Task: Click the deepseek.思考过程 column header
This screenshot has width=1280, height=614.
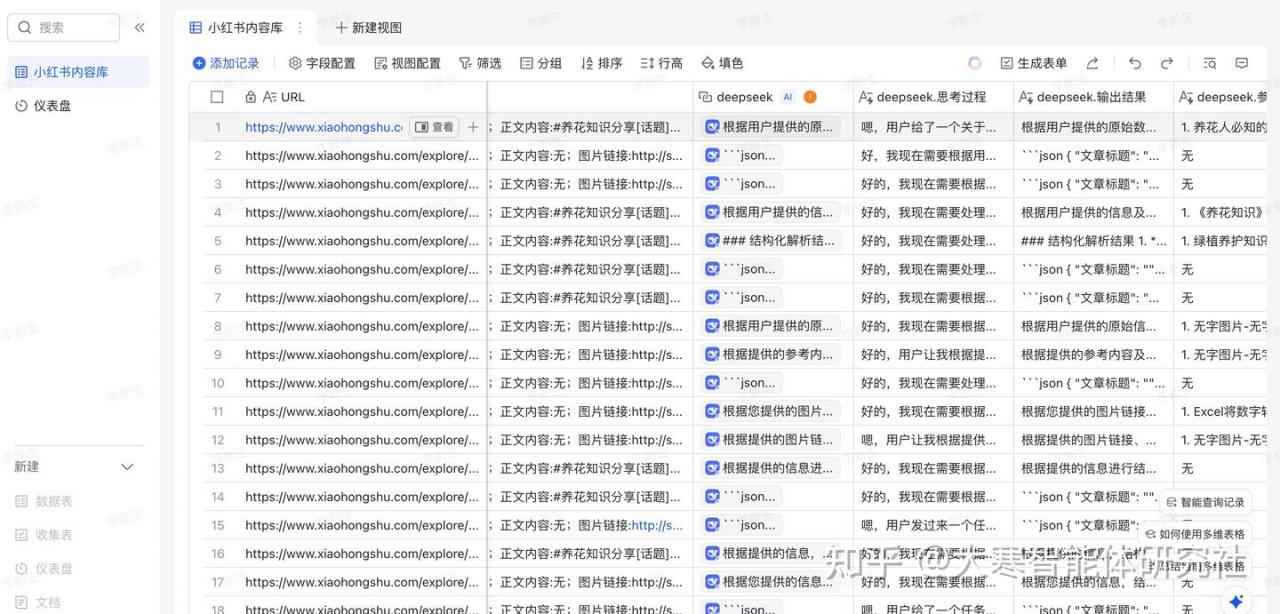Action: (933, 97)
